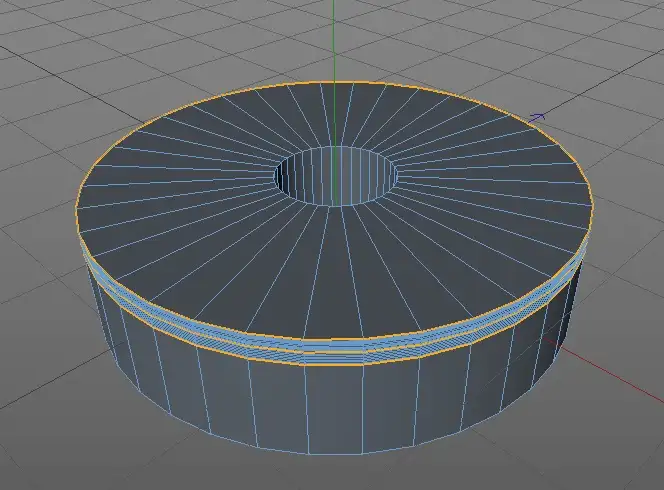Screen dimensions: 664x490
Task: Select the green vertical Y-axis line
Action: (x=334, y=102)
